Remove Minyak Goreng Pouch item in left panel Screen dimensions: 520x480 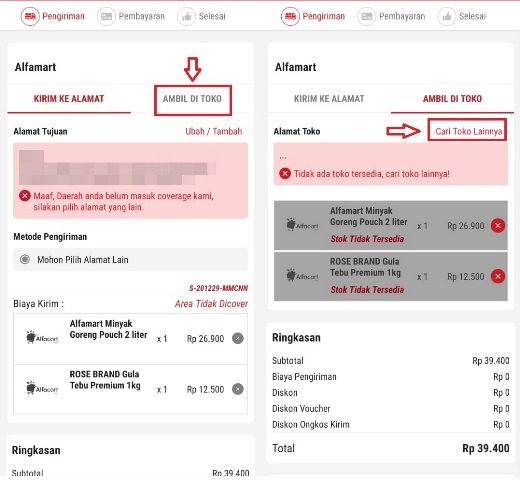238,338
